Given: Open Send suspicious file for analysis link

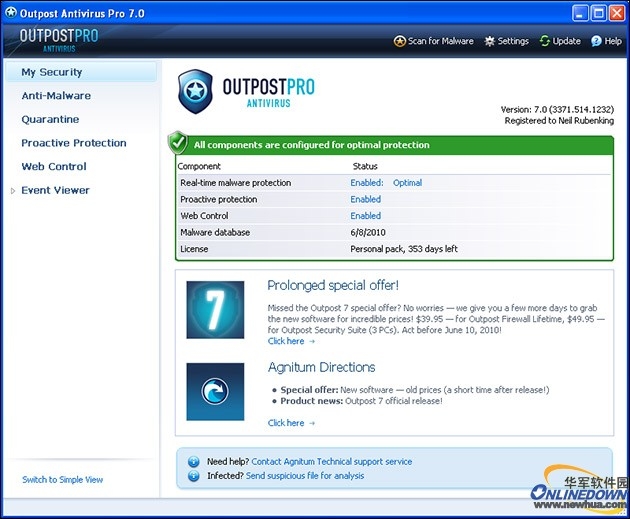Looking at the screenshot, I should (305, 476).
